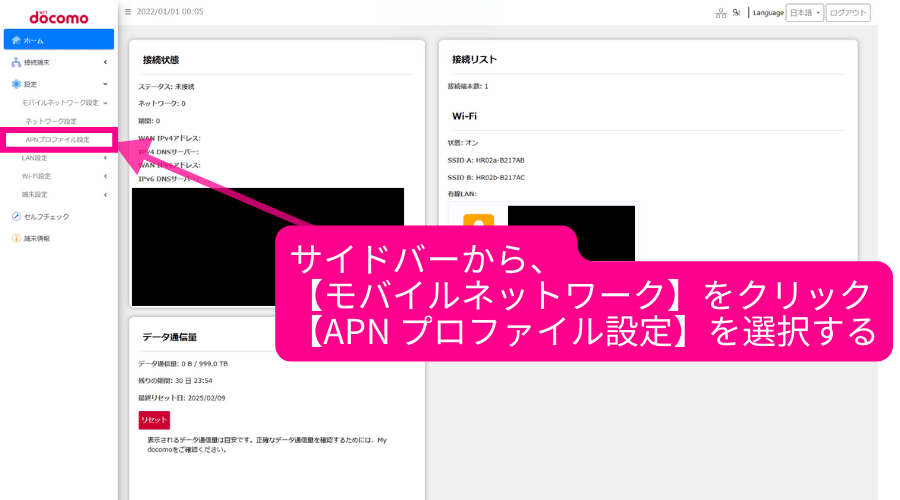Click the 有線LAN label
The width and height of the screenshot is (900, 500).
pyautogui.click(x=462, y=194)
